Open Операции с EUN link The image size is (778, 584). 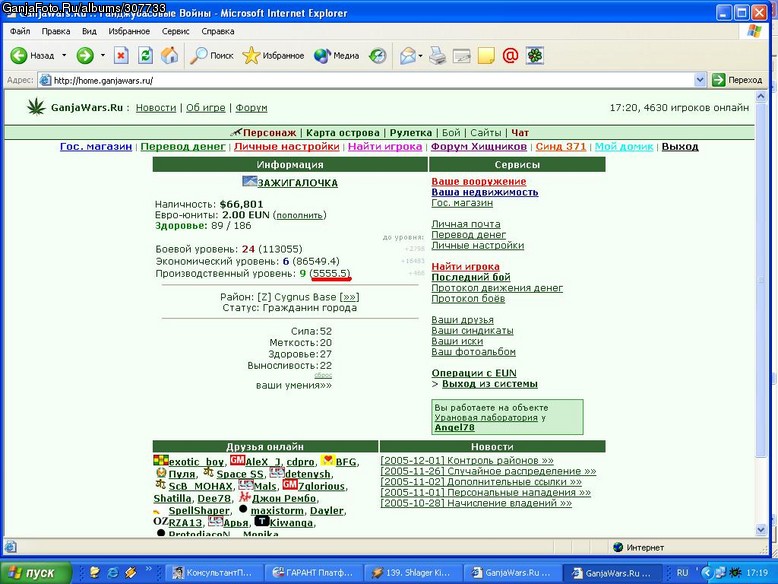coord(474,373)
